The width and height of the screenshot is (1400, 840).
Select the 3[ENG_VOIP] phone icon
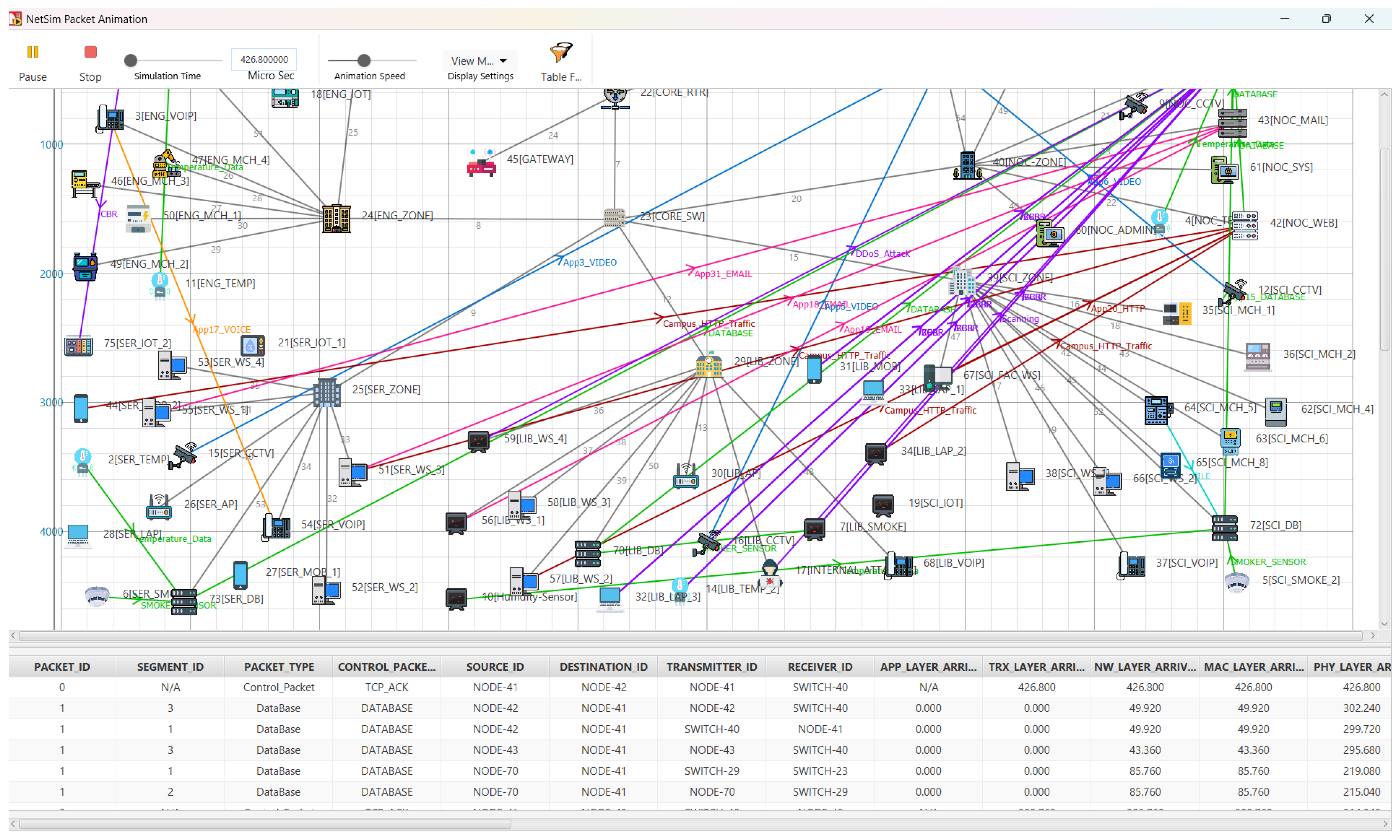point(111,118)
